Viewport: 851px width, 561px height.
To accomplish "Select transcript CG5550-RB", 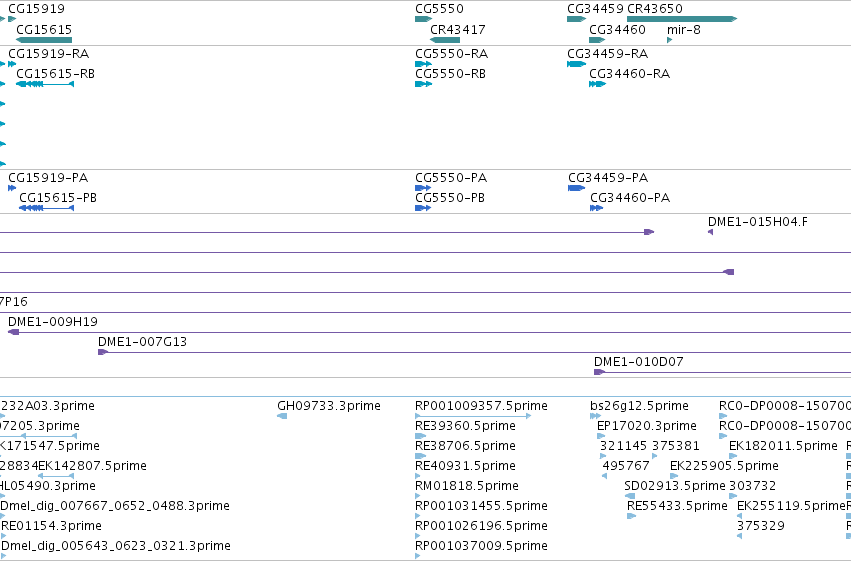I will tap(423, 84).
